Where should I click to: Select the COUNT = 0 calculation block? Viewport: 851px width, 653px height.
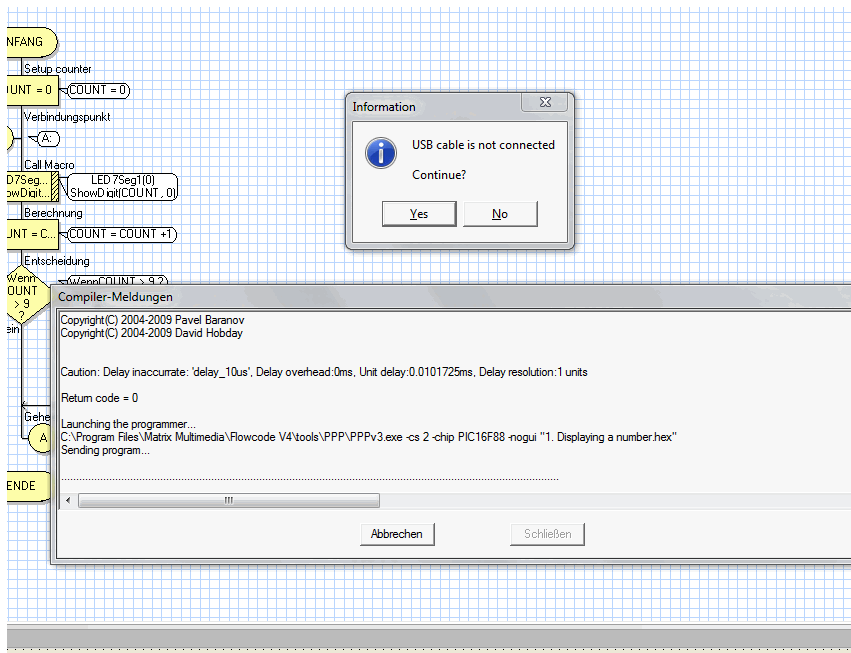click(x=33, y=90)
